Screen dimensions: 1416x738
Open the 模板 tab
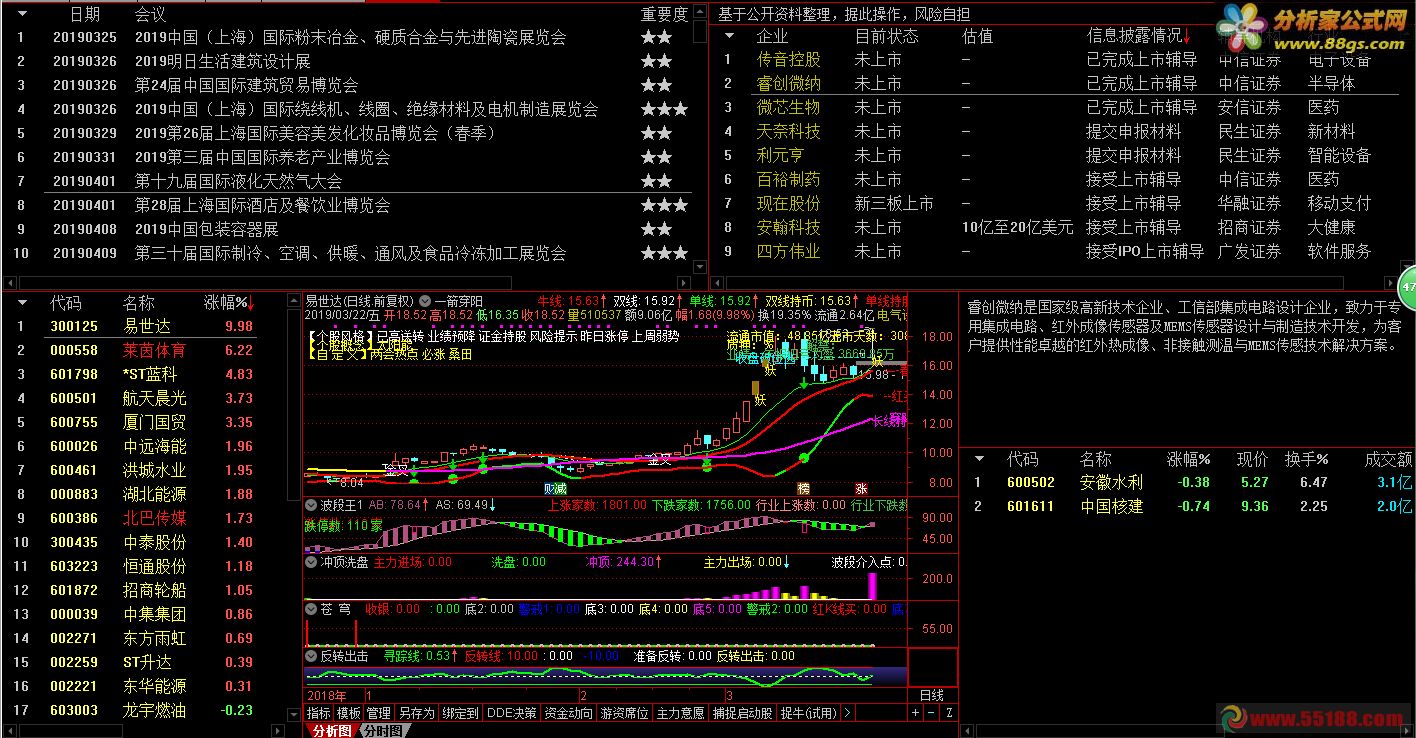(x=348, y=713)
